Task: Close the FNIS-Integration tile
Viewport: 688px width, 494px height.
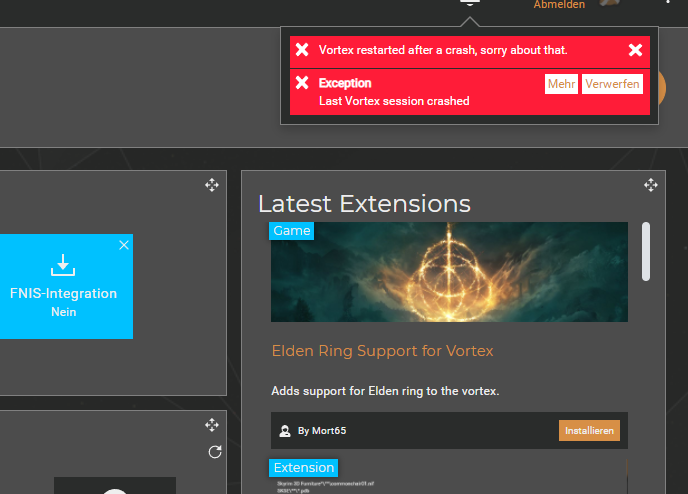Action: point(124,245)
